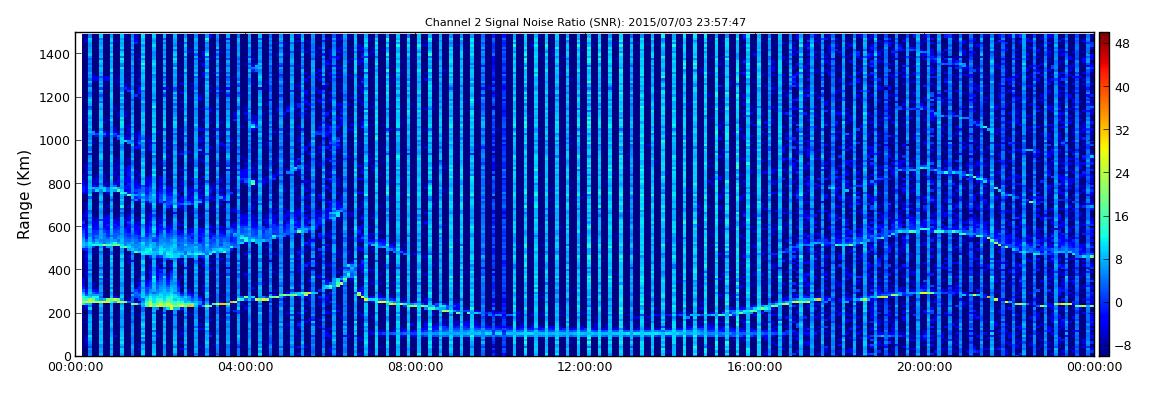
Task: Click the 200 range tick label
Action: [59, 314]
